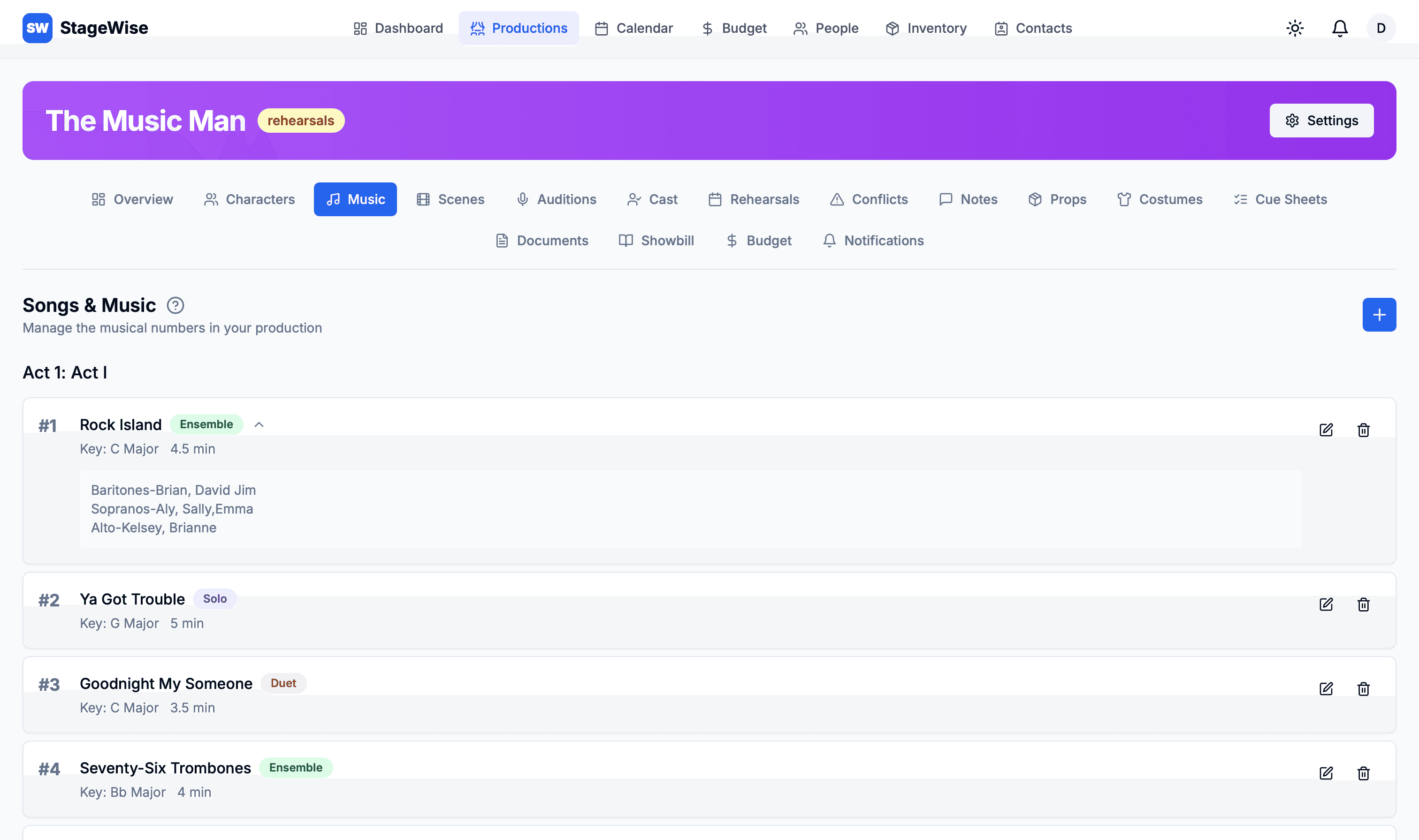Expand the Seventy-Six Trombones song row

[x=165, y=768]
